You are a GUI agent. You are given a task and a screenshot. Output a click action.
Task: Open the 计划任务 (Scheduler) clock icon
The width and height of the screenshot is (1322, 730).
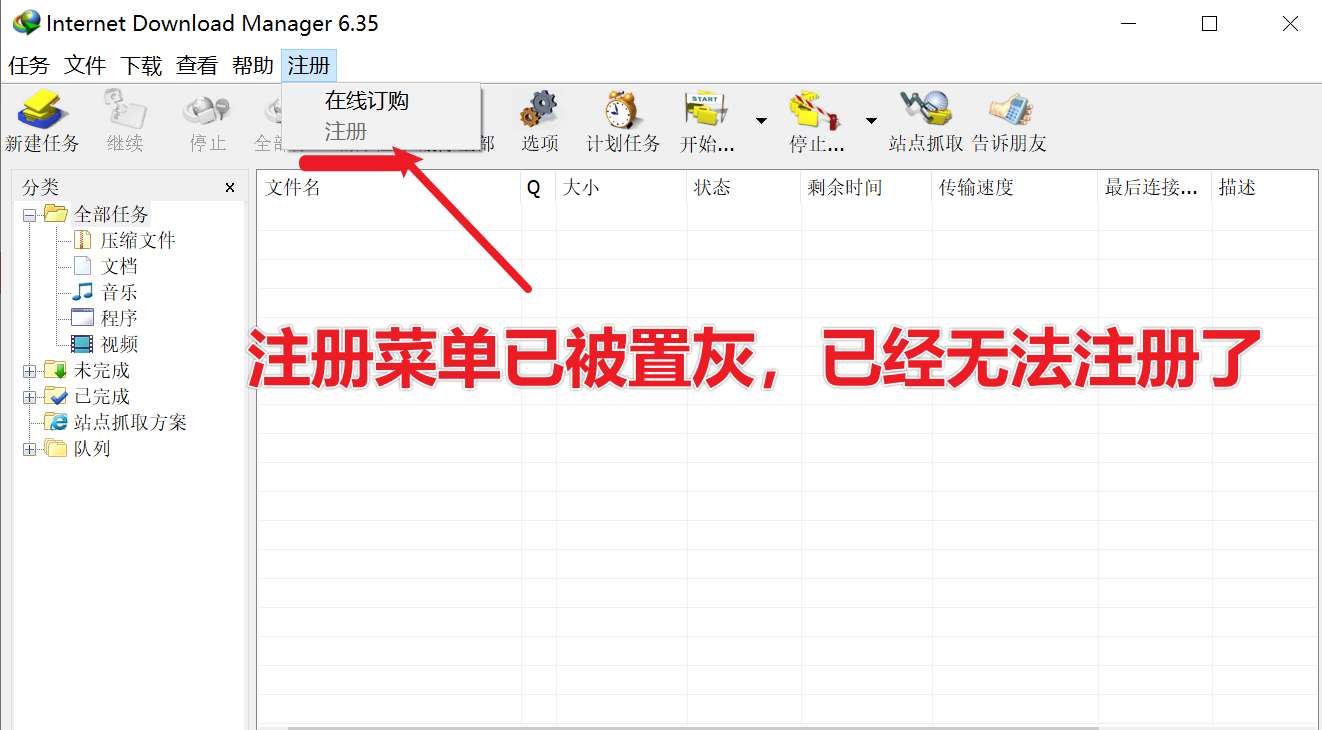[620, 113]
